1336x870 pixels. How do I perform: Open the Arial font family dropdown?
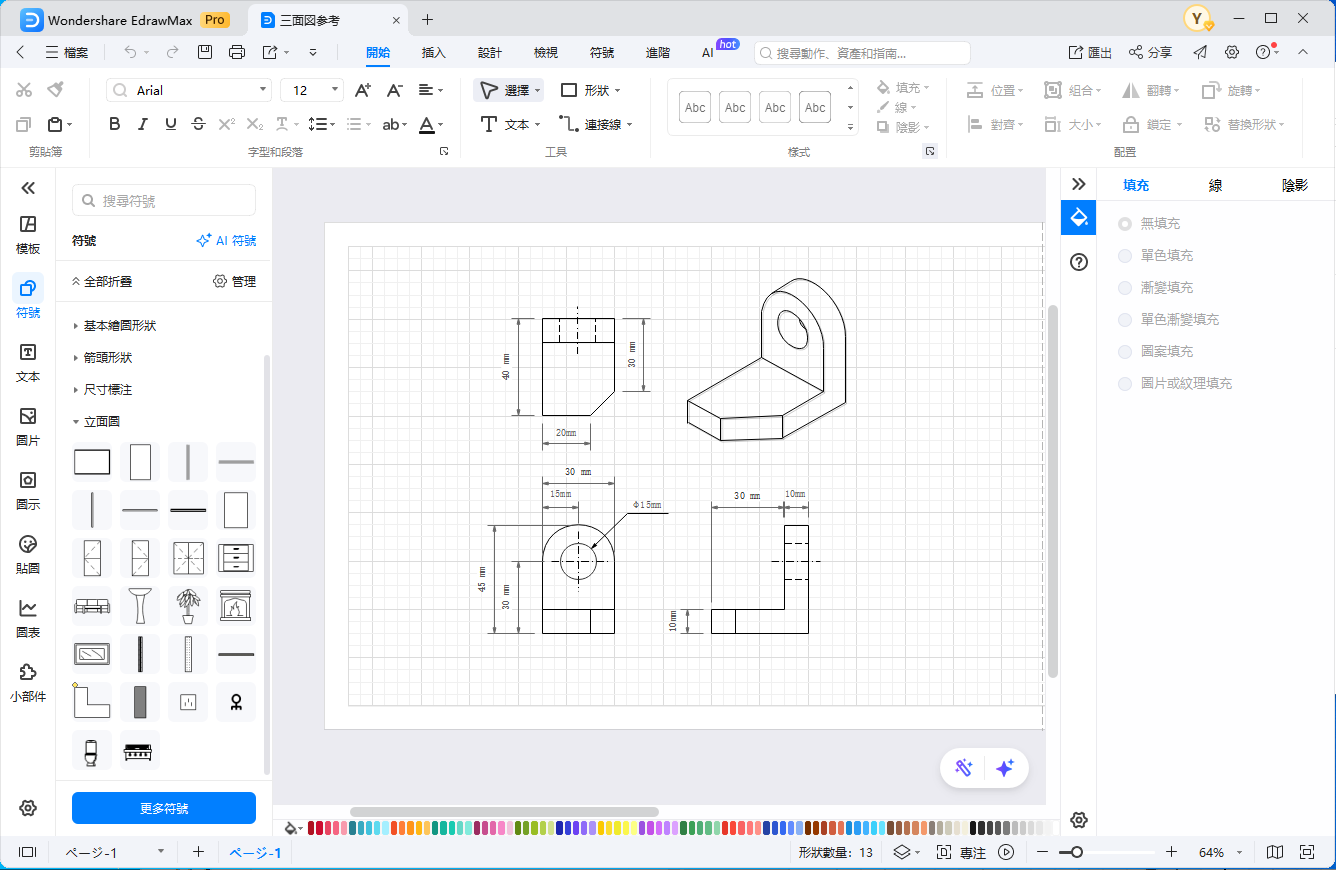[189, 90]
